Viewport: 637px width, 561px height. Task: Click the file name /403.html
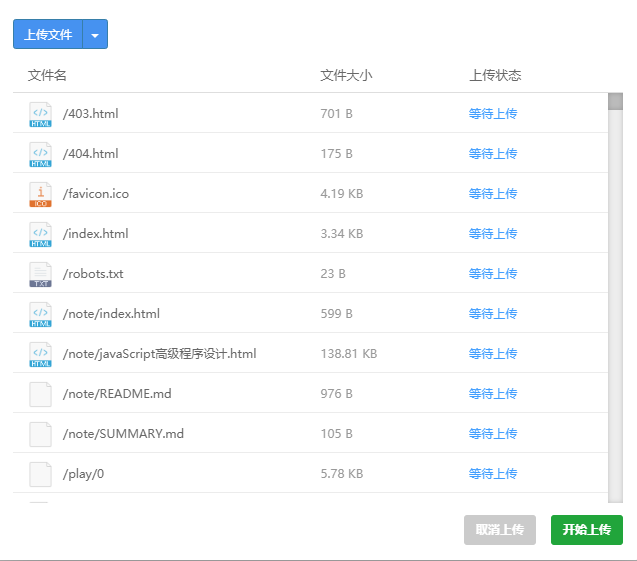coord(91,113)
